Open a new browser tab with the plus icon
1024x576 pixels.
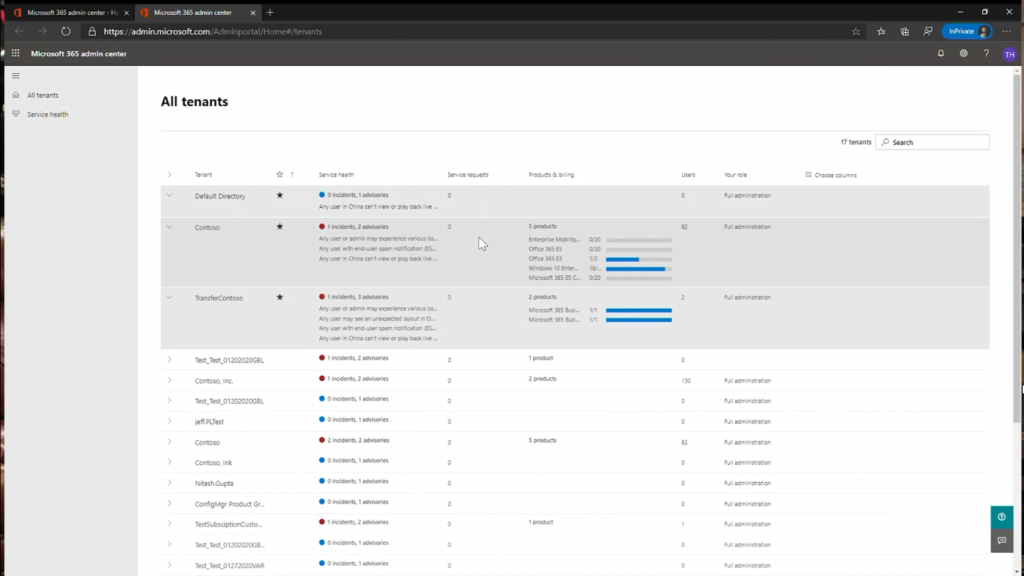click(x=270, y=12)
